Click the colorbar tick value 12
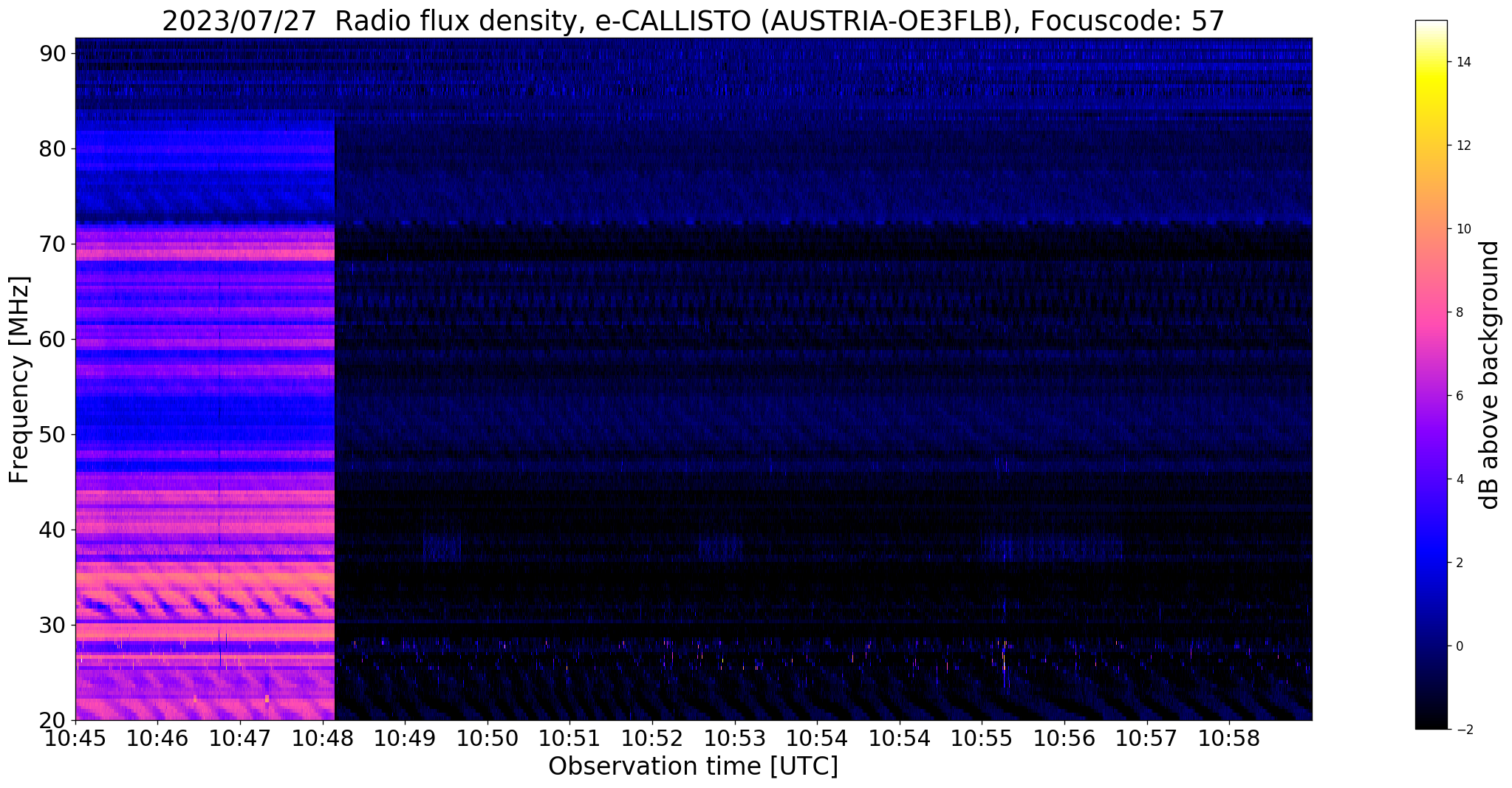This screenshot has height=788, width=1512. tap(1463, 146)
